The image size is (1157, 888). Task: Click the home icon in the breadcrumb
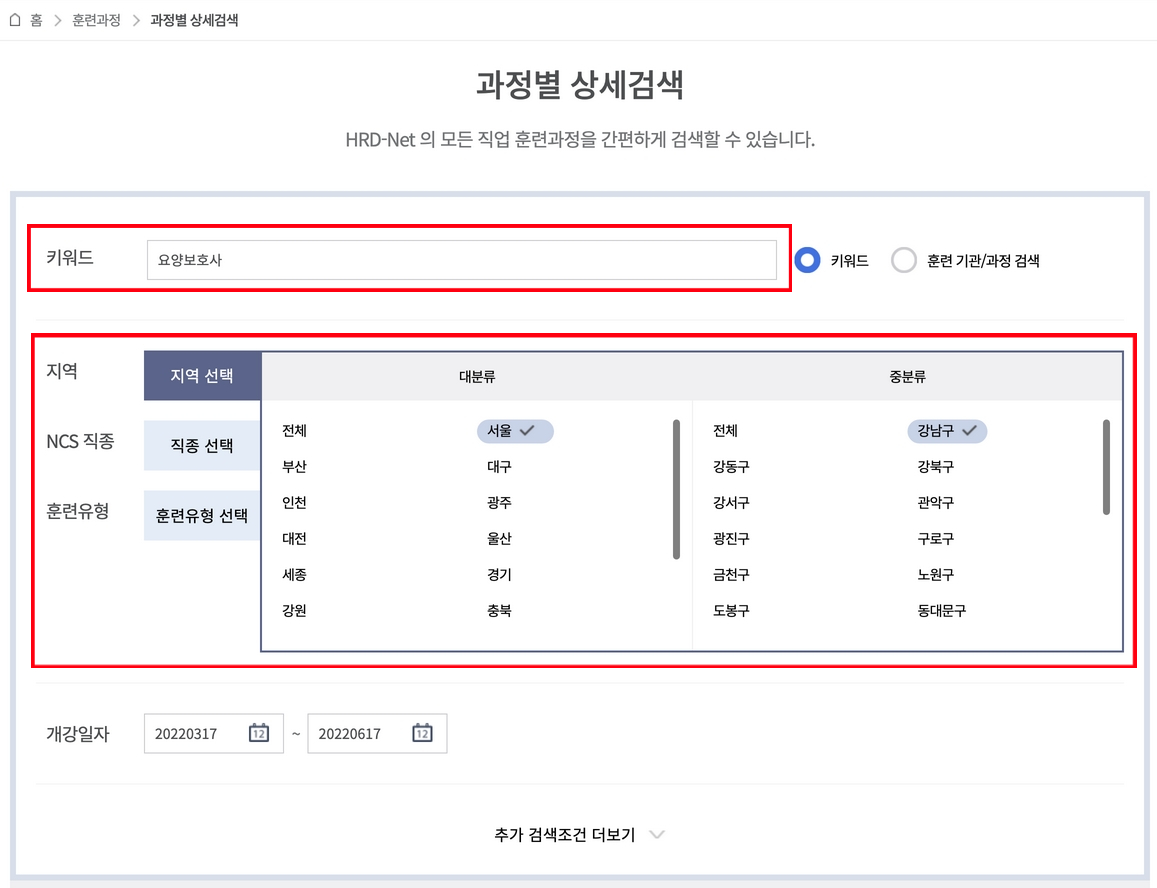(x=14, y=20)
